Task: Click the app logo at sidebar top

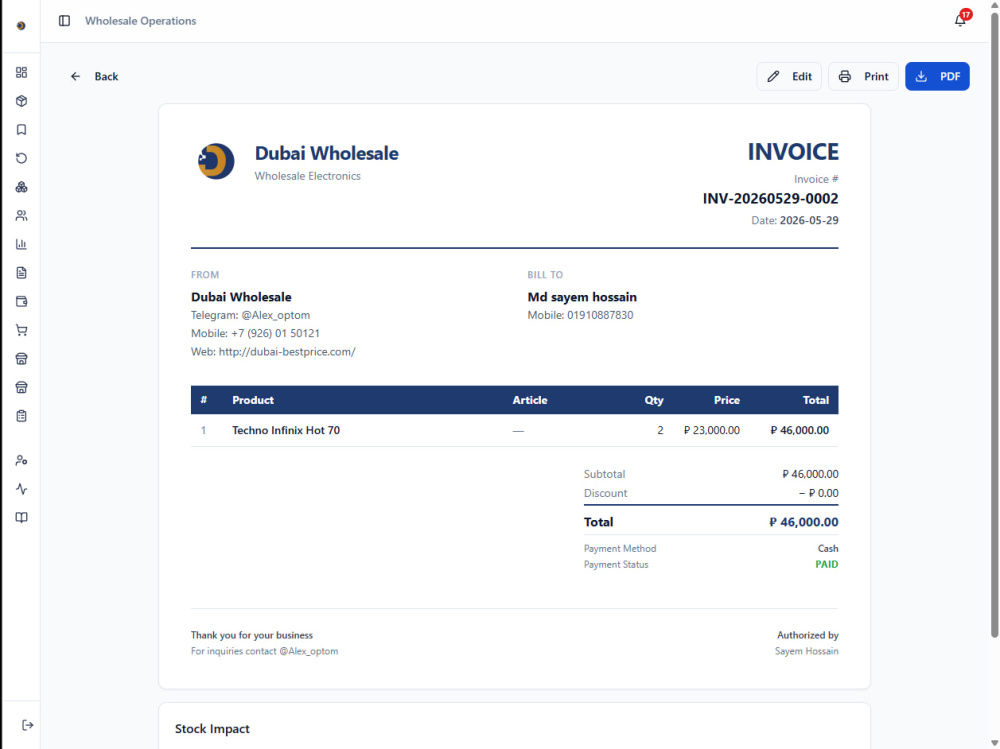Action: [x=21, y=26]
